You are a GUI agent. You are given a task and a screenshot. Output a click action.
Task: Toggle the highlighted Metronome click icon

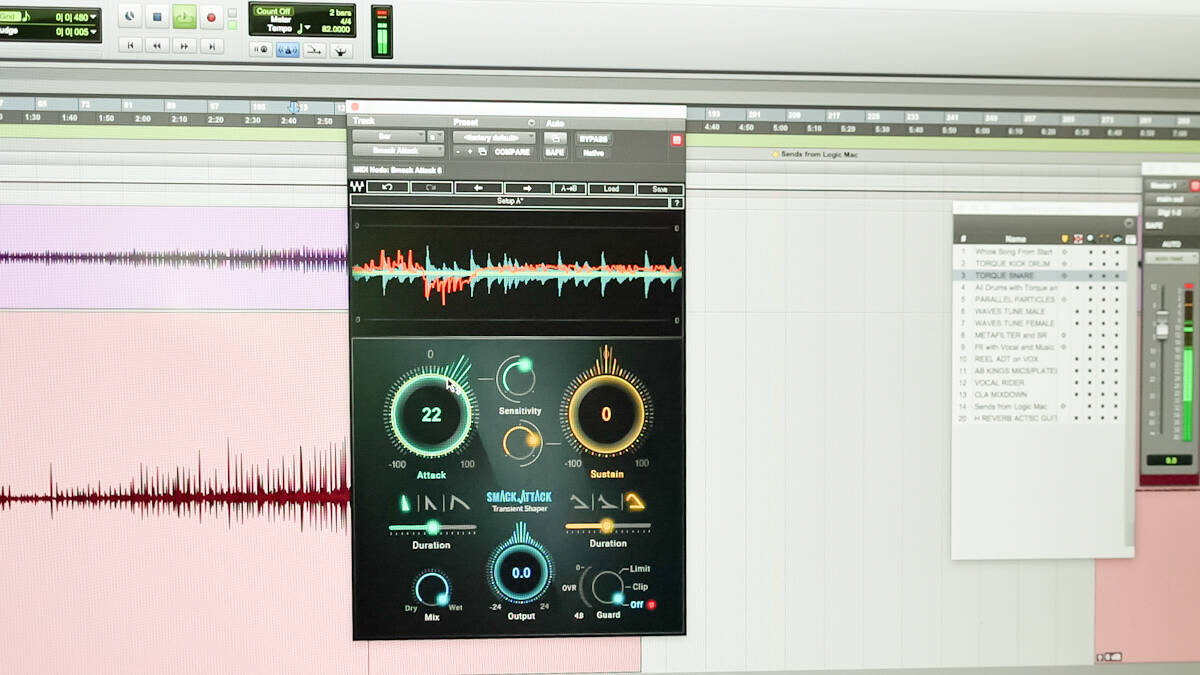[x=287, y=49]
